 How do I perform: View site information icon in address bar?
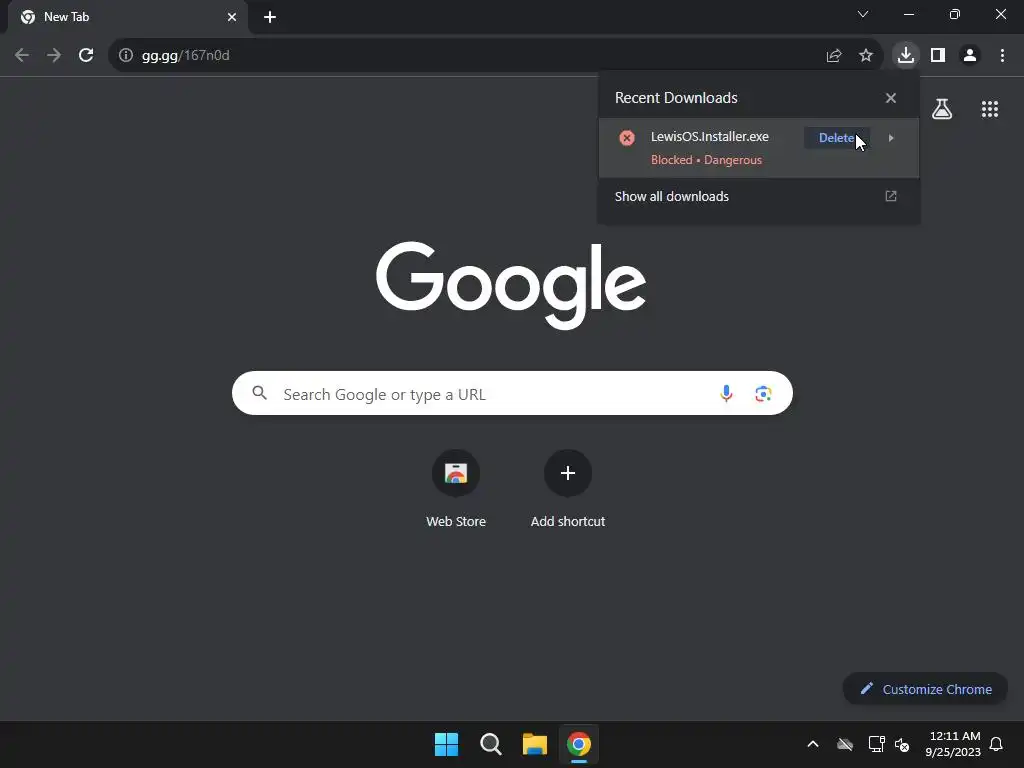pyautogui.click(x=126, y=56)
